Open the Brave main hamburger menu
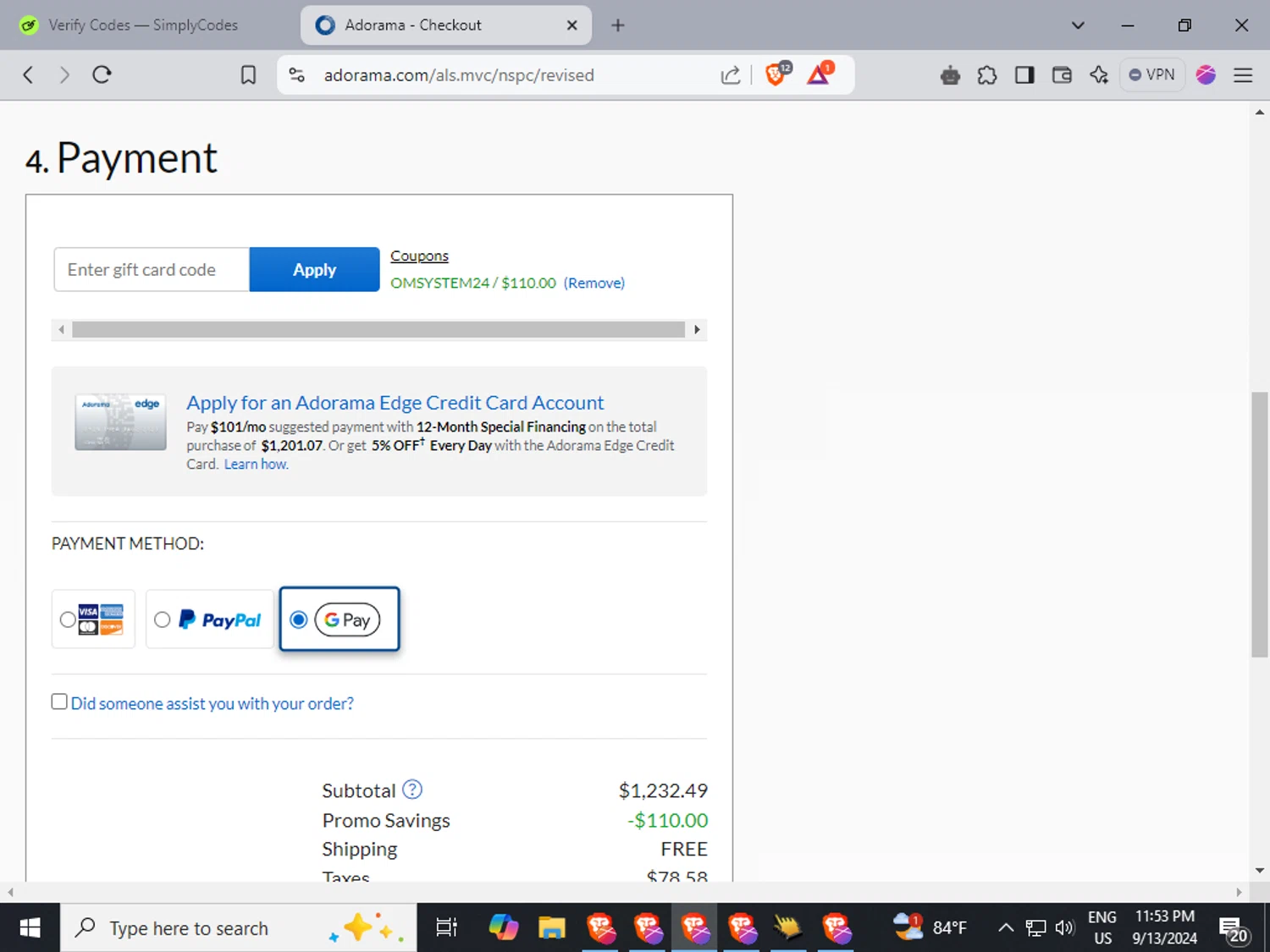 1243,75
